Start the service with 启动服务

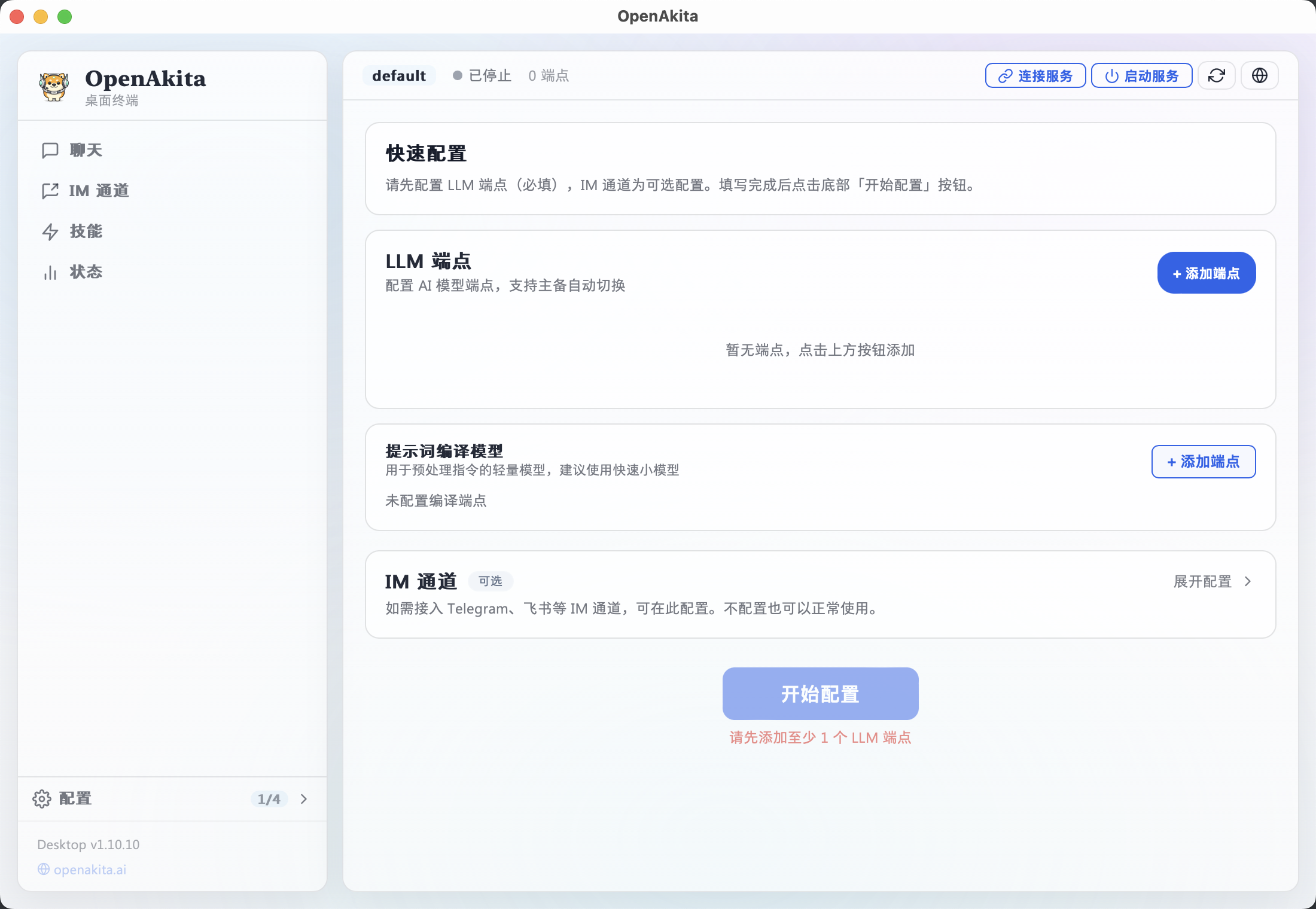(x=1141, y=75)
